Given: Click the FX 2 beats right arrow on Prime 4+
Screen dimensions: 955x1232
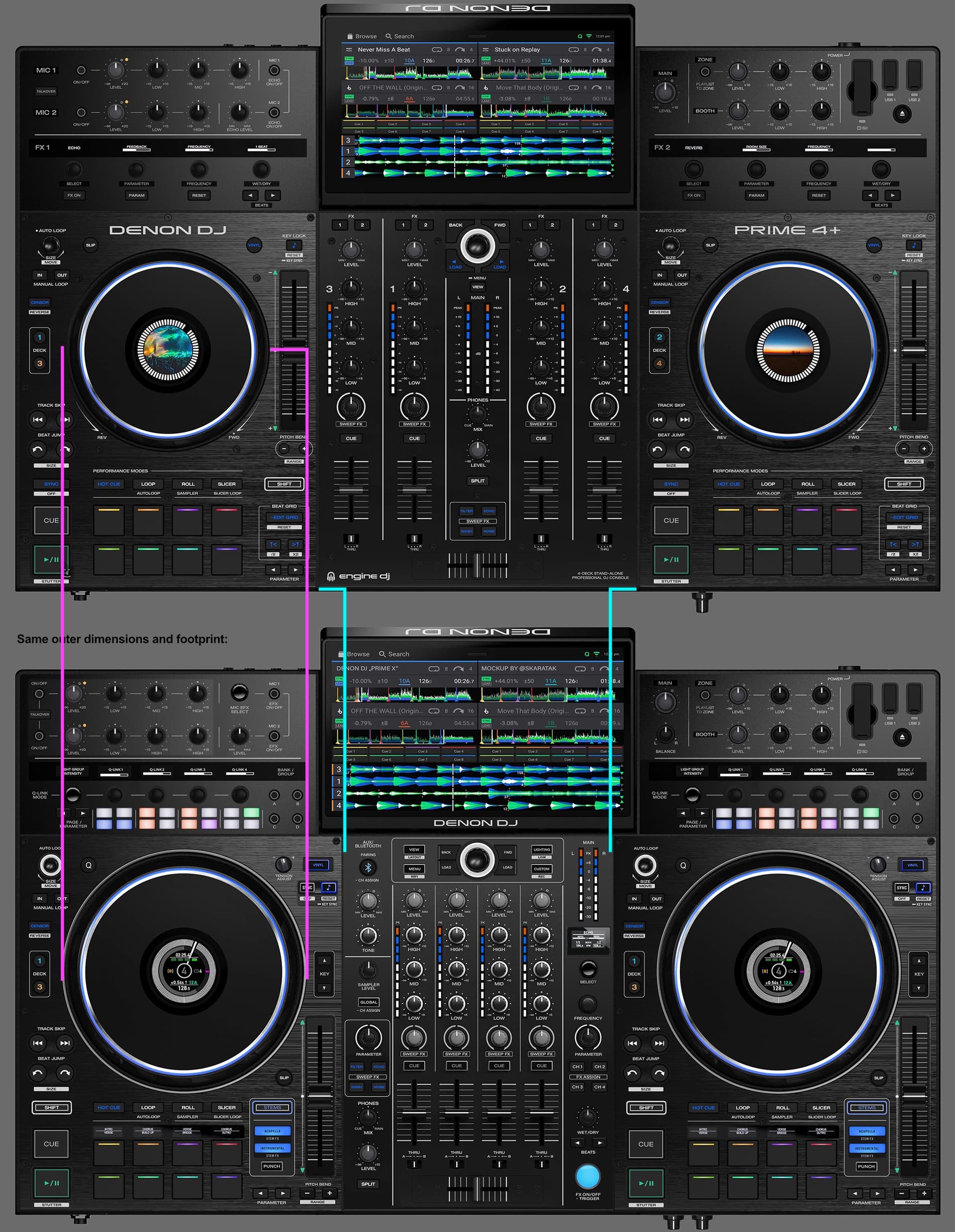Looking at the screenshot, I should (892, 195).
